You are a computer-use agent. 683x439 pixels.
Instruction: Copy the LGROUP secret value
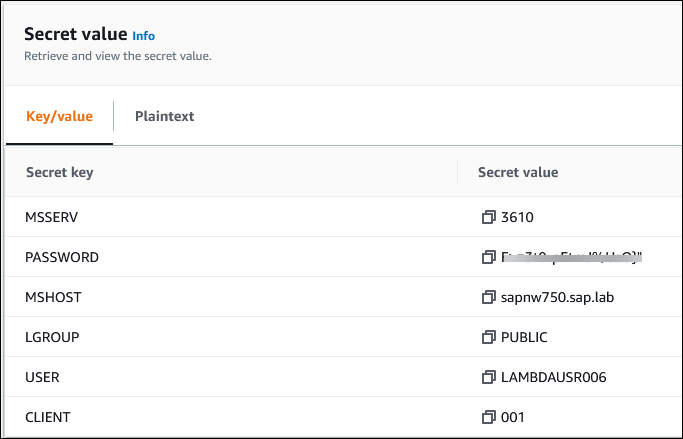click(x=488, y=337)
